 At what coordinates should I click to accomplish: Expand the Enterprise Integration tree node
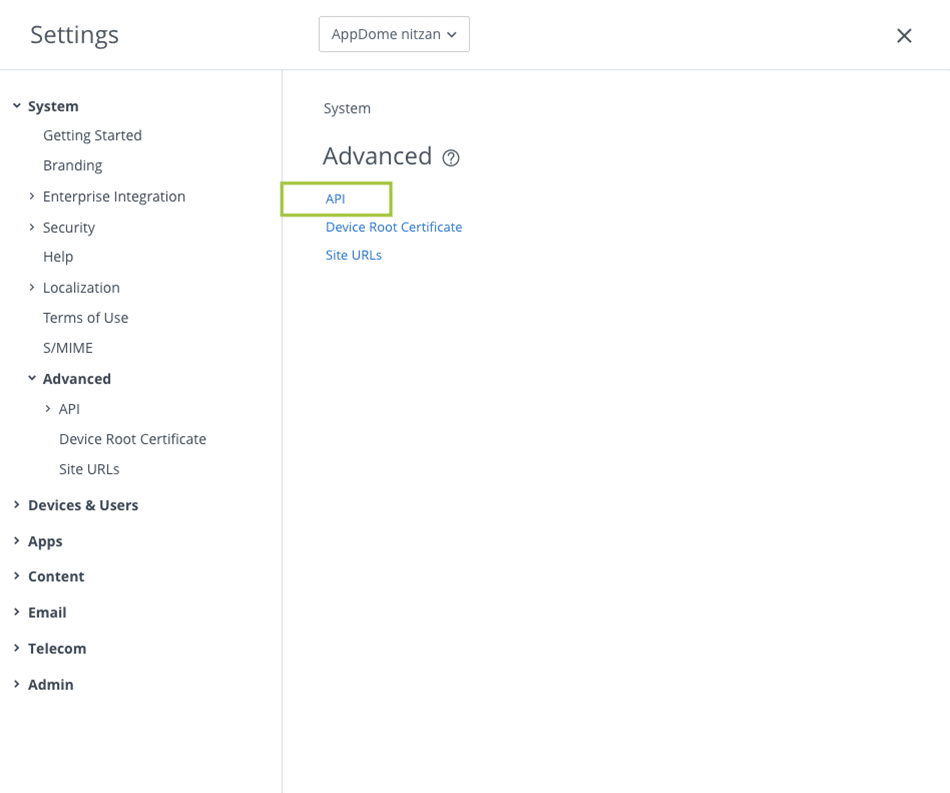coord(32,197)
